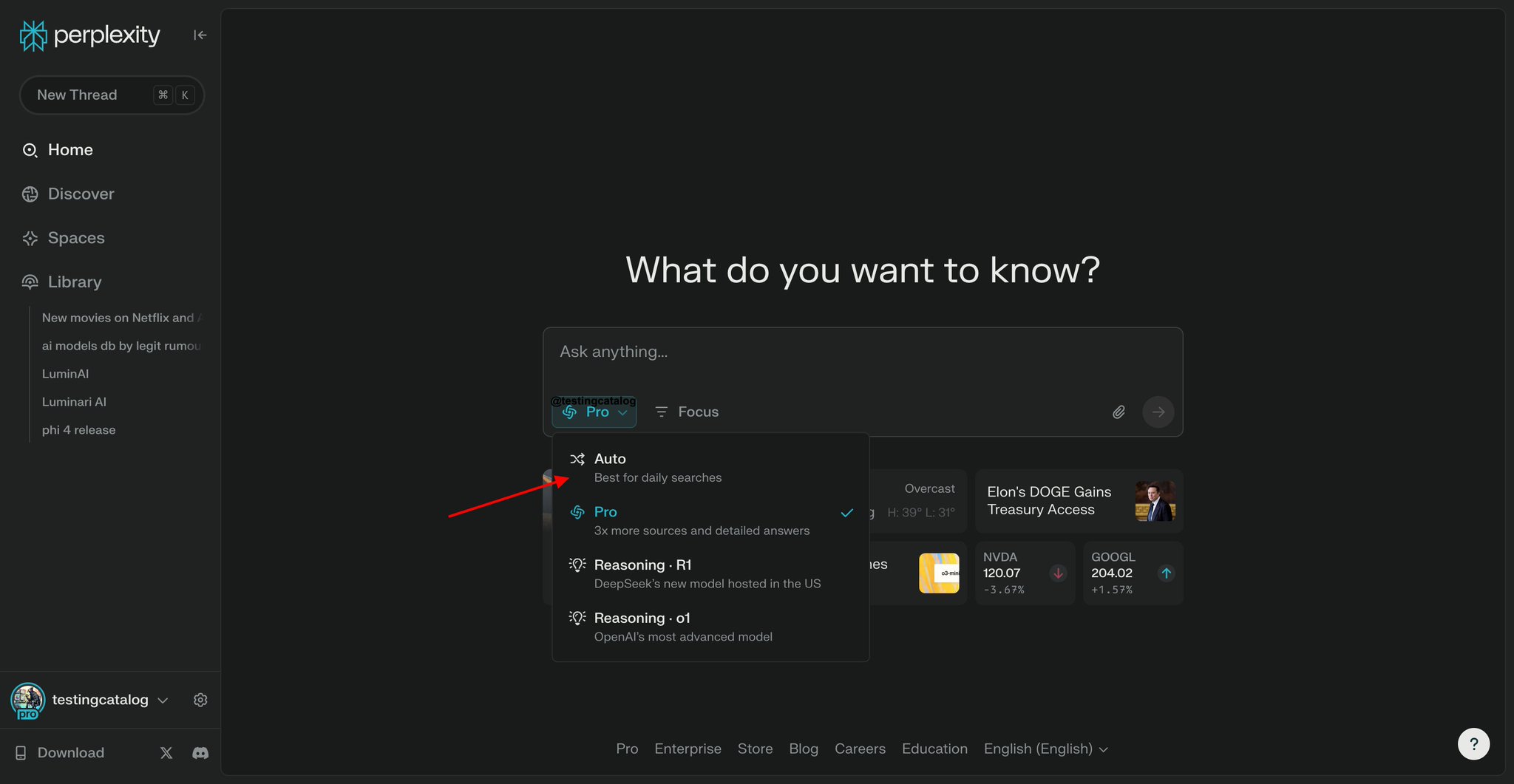Open the Enterprise footer link
Screen dimensions: 1514x784
pos(688,749)
